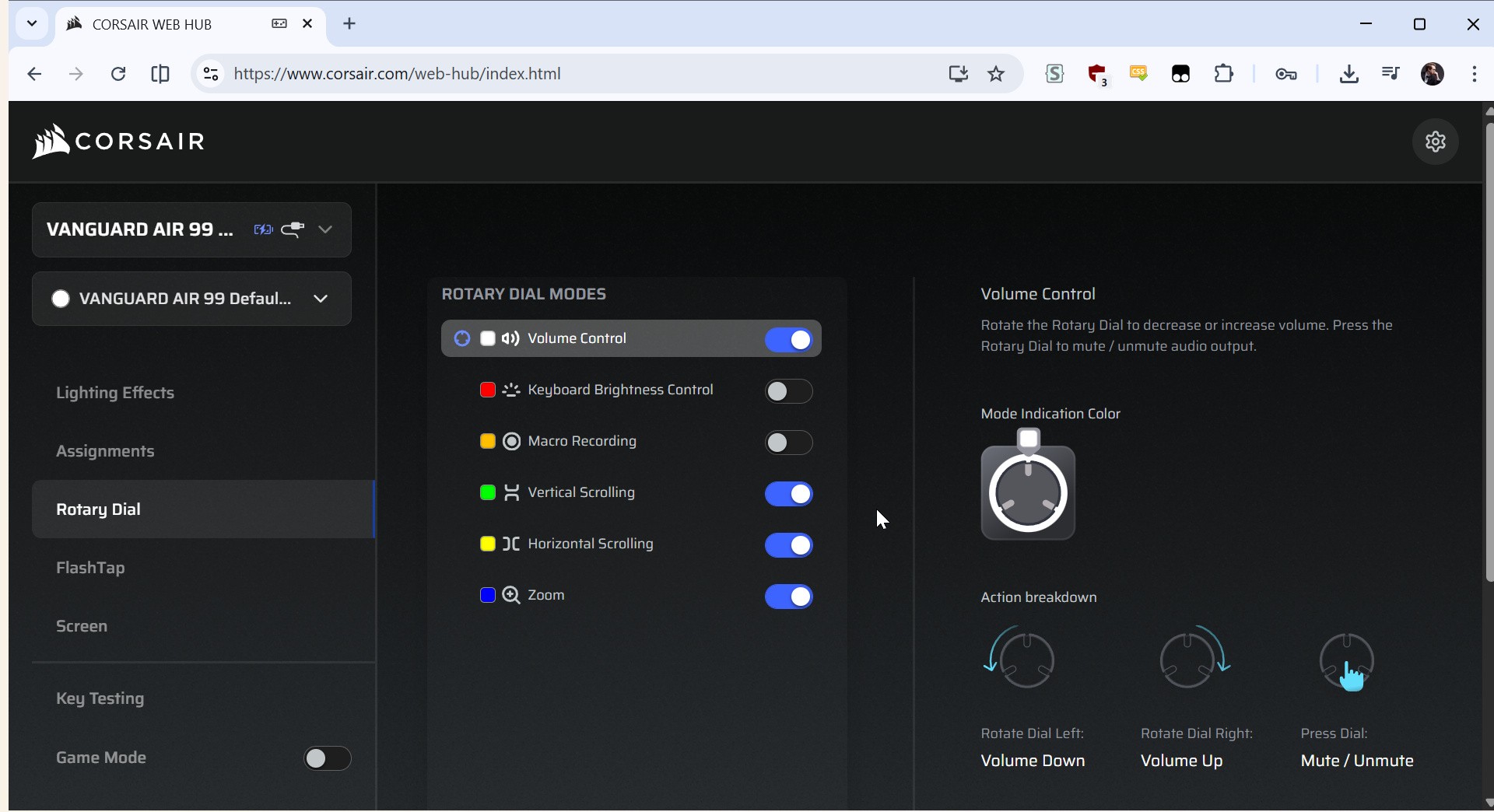The image size is (1494, 812).
Task: Turn on Game Mode switch
Action: pyautogui.click(x=327, y=758)
